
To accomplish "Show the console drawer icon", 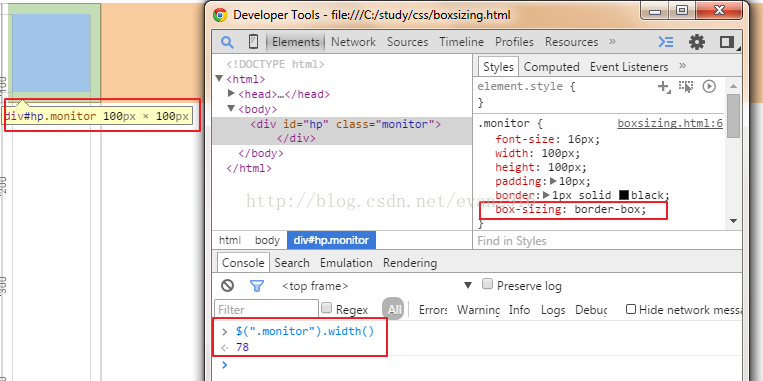I will [x=666, y=42].
